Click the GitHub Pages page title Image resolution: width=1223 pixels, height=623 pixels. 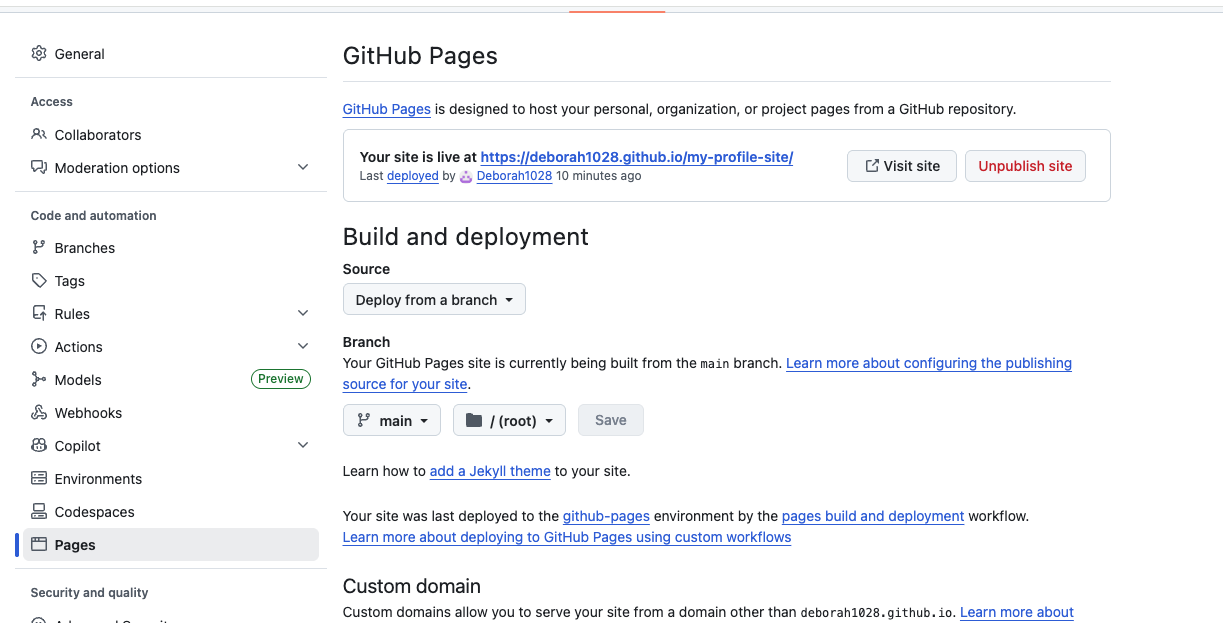click(420, 56)
